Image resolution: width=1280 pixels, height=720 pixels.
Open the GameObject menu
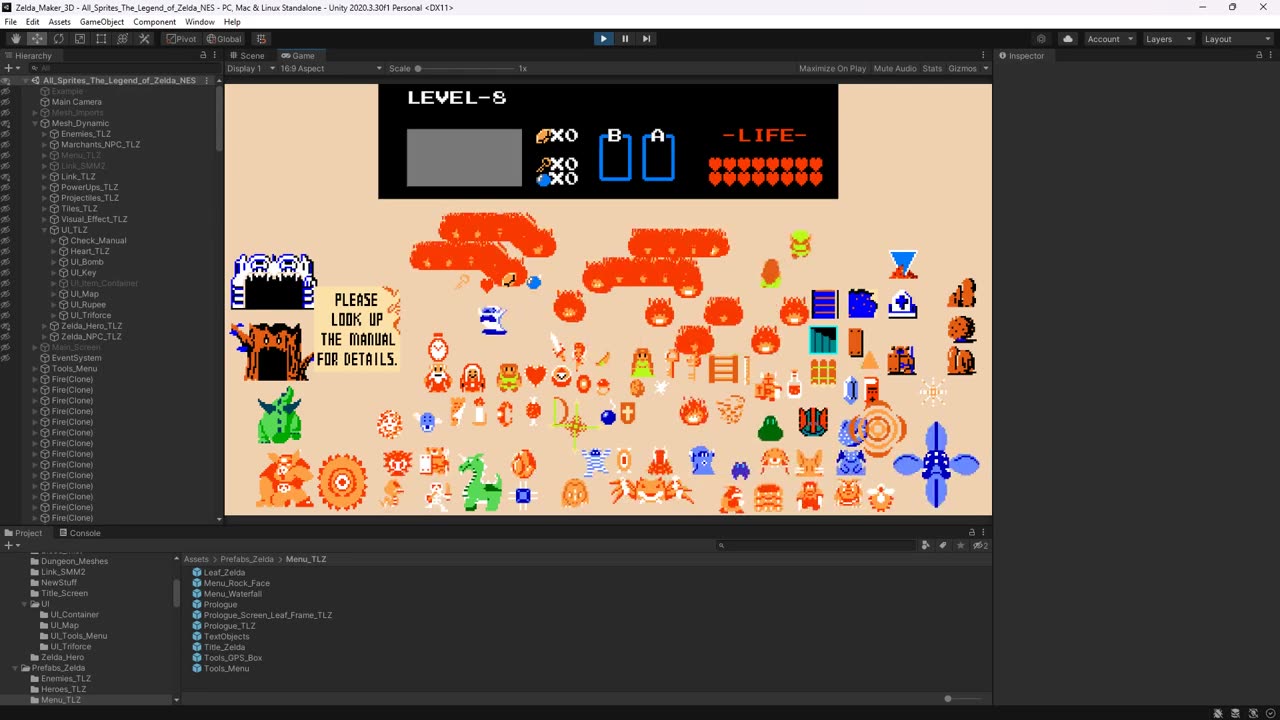tap(102, 22)
